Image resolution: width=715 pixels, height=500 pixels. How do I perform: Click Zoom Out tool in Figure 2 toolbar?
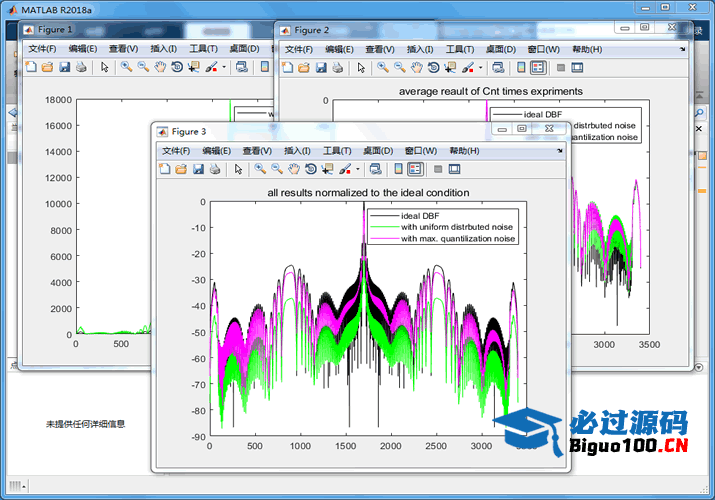[x=399, y=67]
